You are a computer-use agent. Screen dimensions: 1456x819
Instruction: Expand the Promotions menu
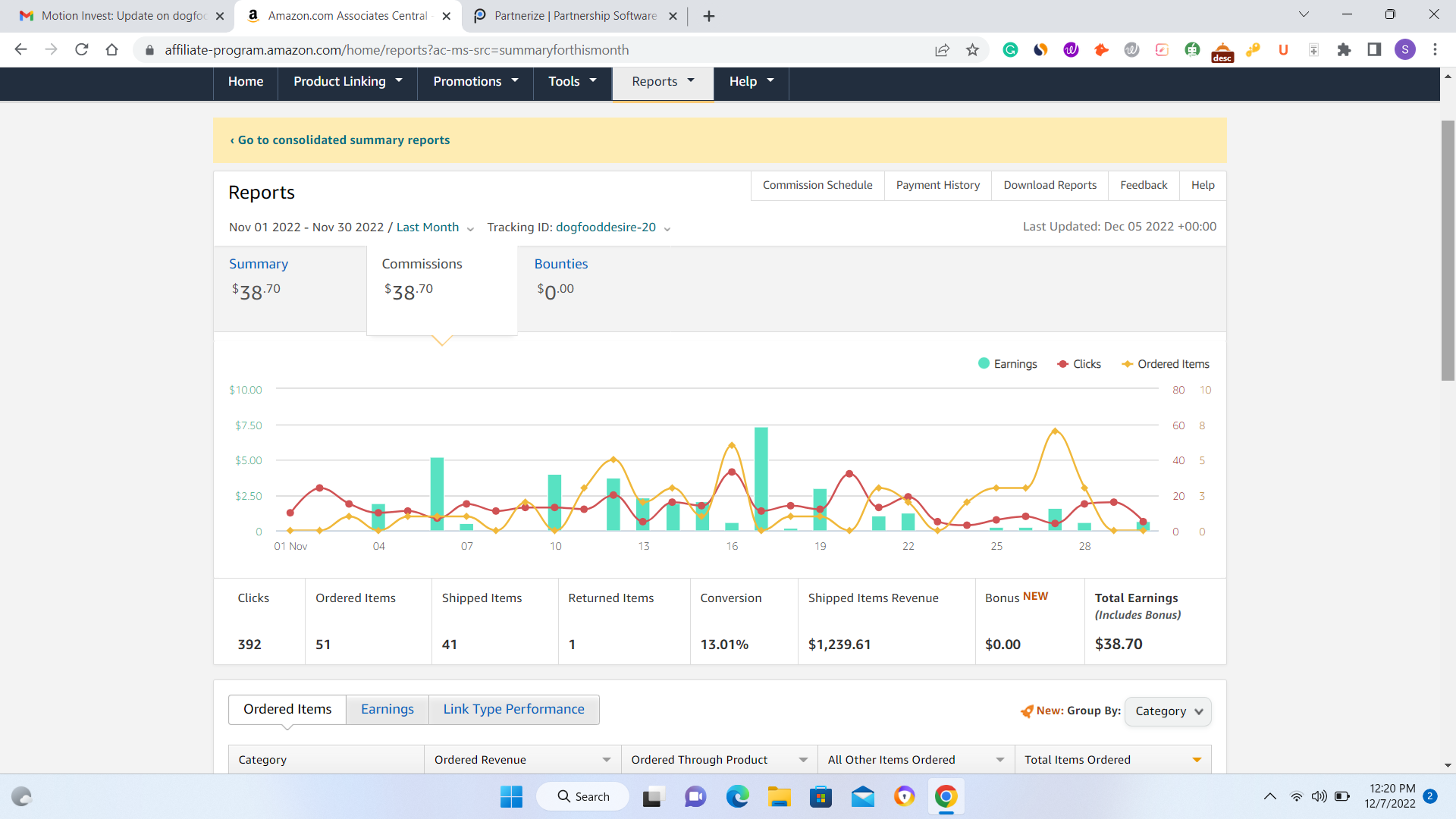tap(475, 82)
